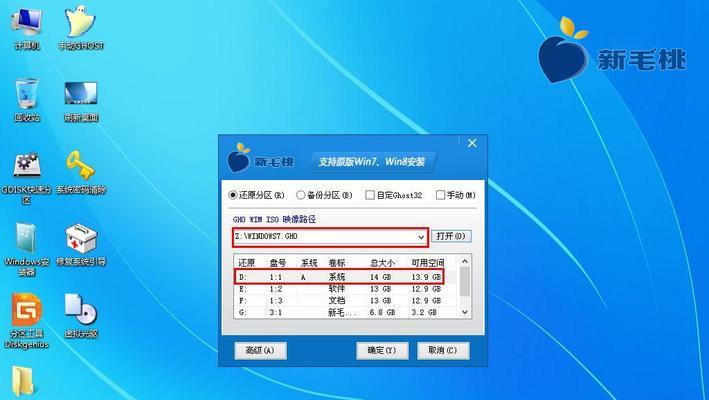
Task: Click the 1:1 disk number cell
Action: click(x=276, y=277)
